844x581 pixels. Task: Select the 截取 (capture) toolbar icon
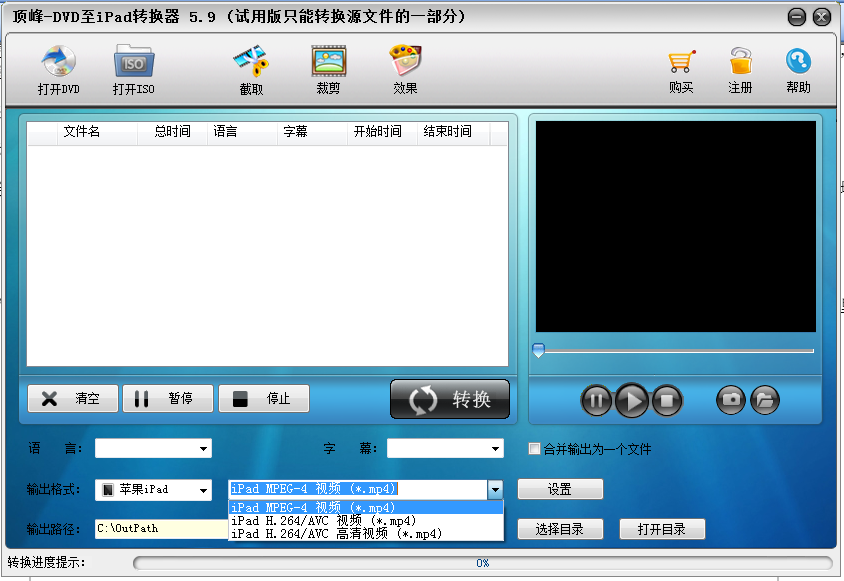[255, 69]
